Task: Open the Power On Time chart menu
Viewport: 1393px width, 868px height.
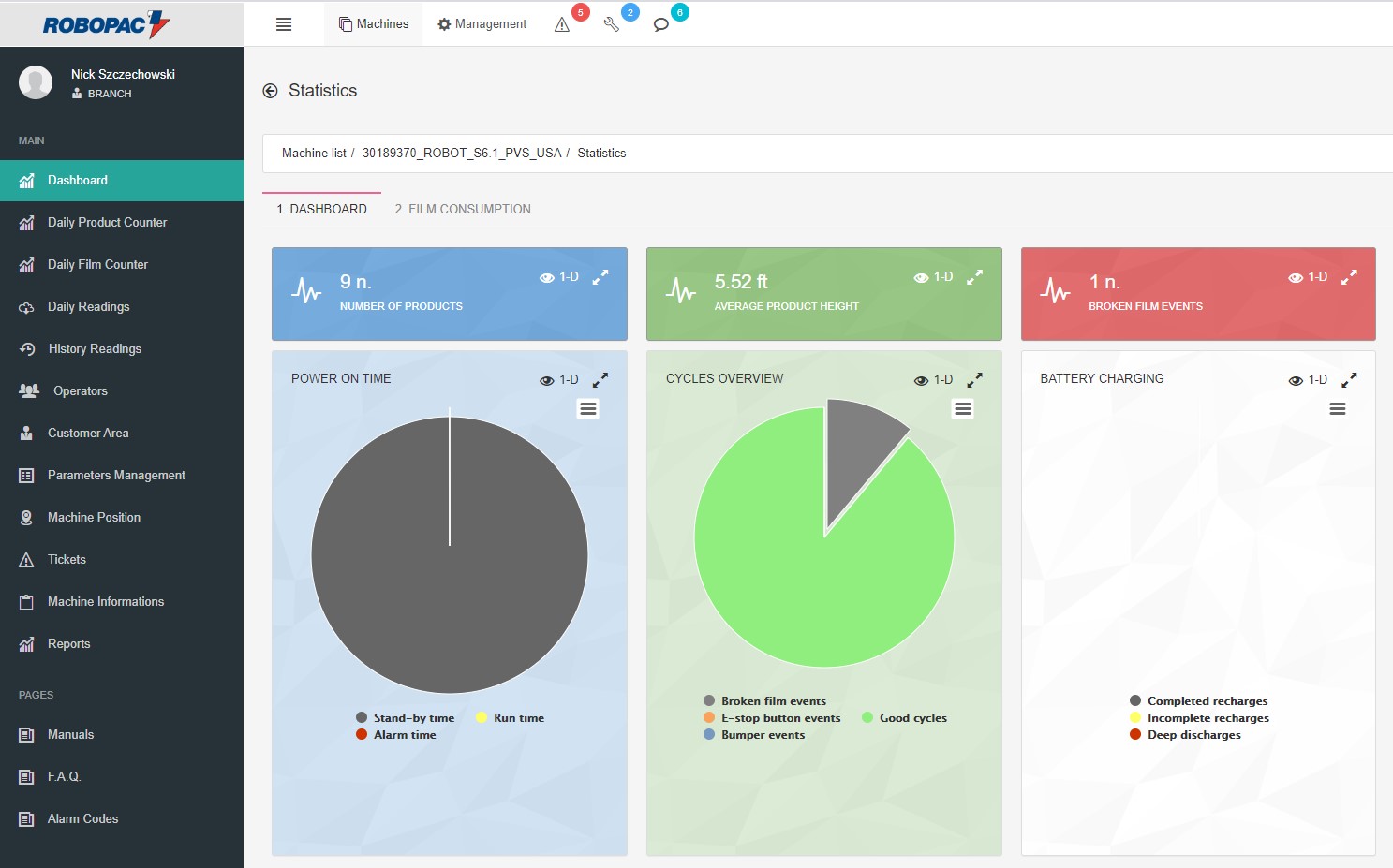Action: point(587,408)
